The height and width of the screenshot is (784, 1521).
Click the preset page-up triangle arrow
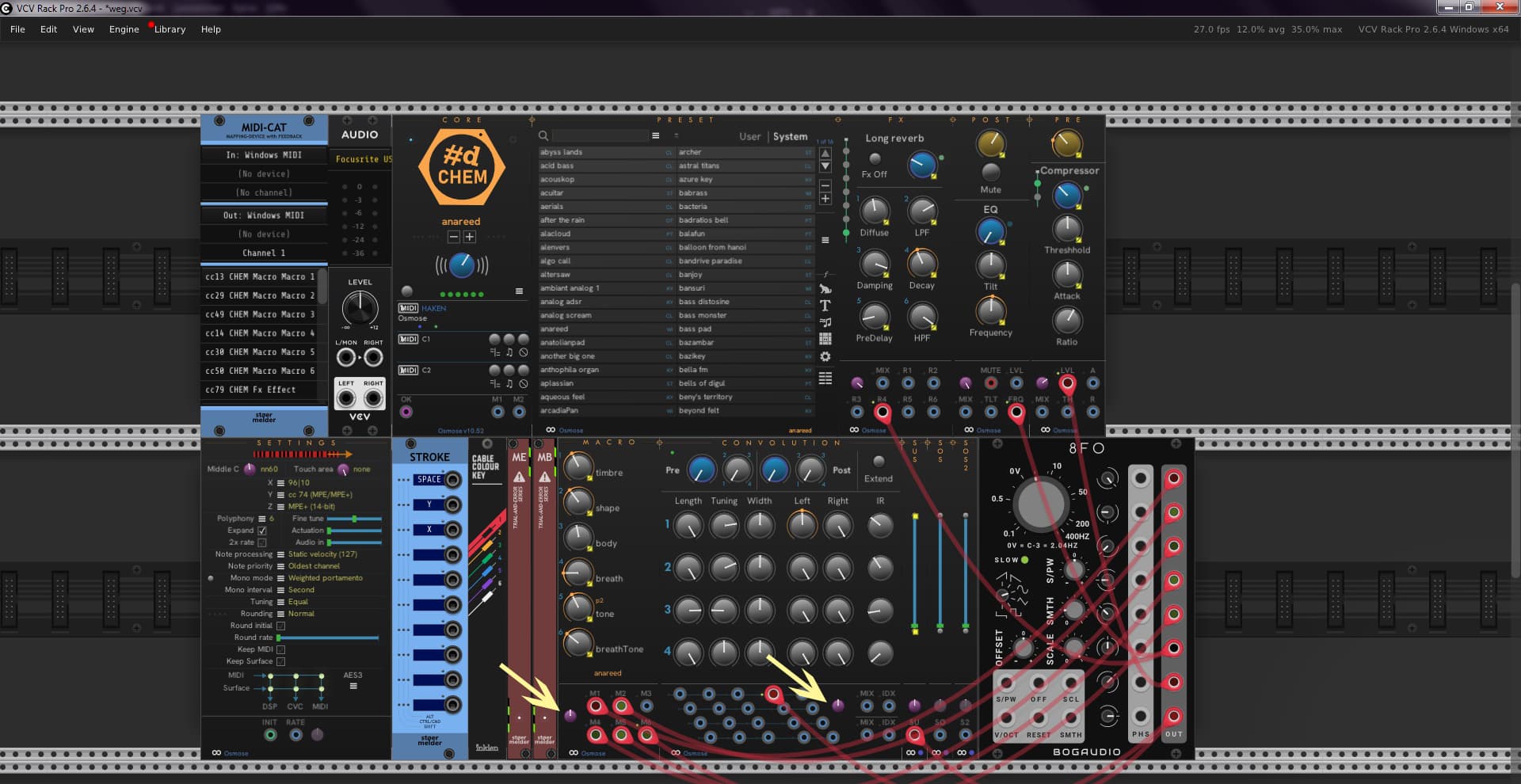click(825, 153)
